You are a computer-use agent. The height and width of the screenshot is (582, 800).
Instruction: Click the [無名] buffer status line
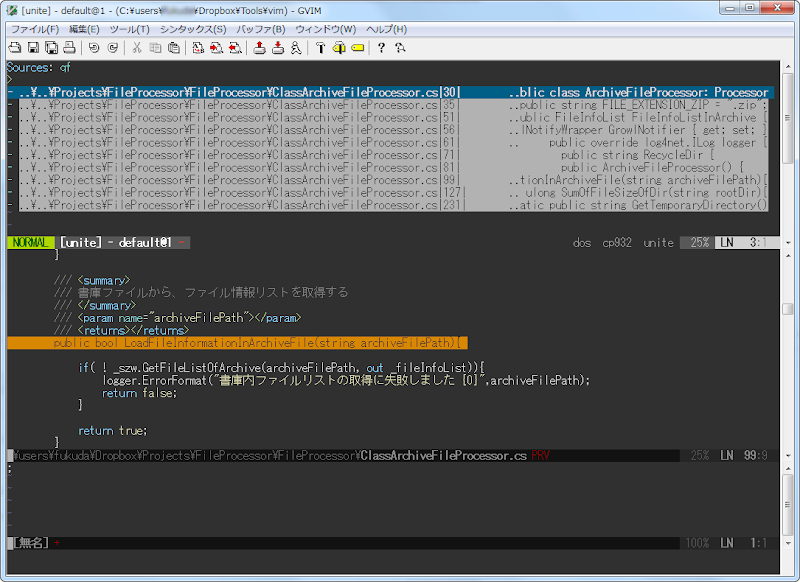coord(343,543)
